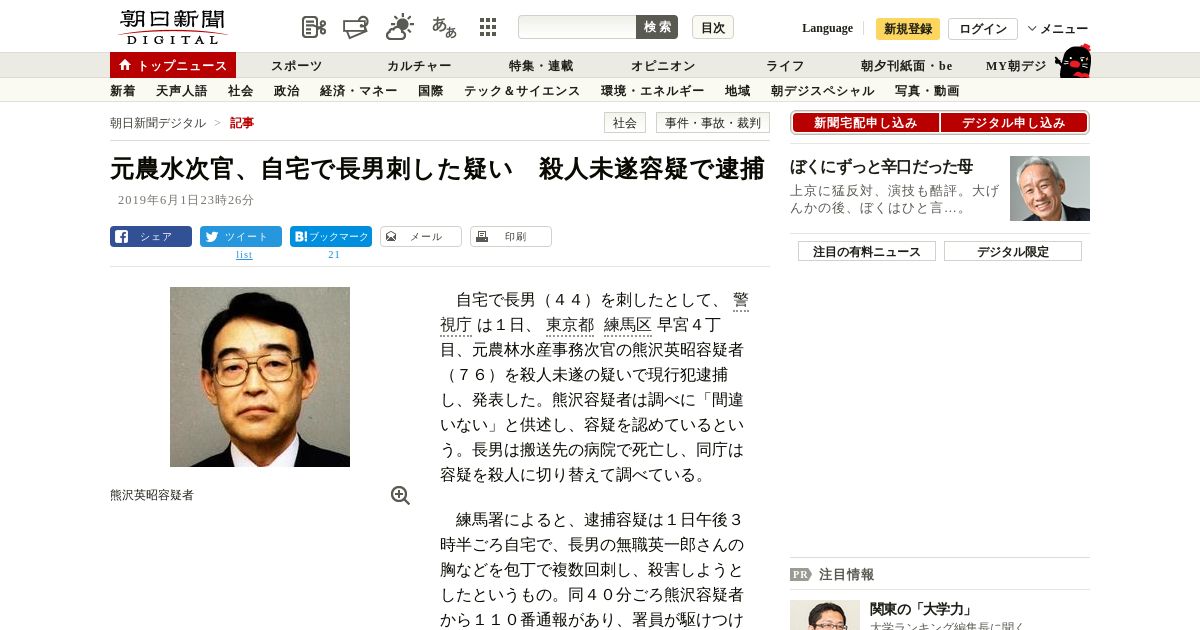1200x630 pixels.
Task: Expand the メニュー dropdown
Action: 1058,29
